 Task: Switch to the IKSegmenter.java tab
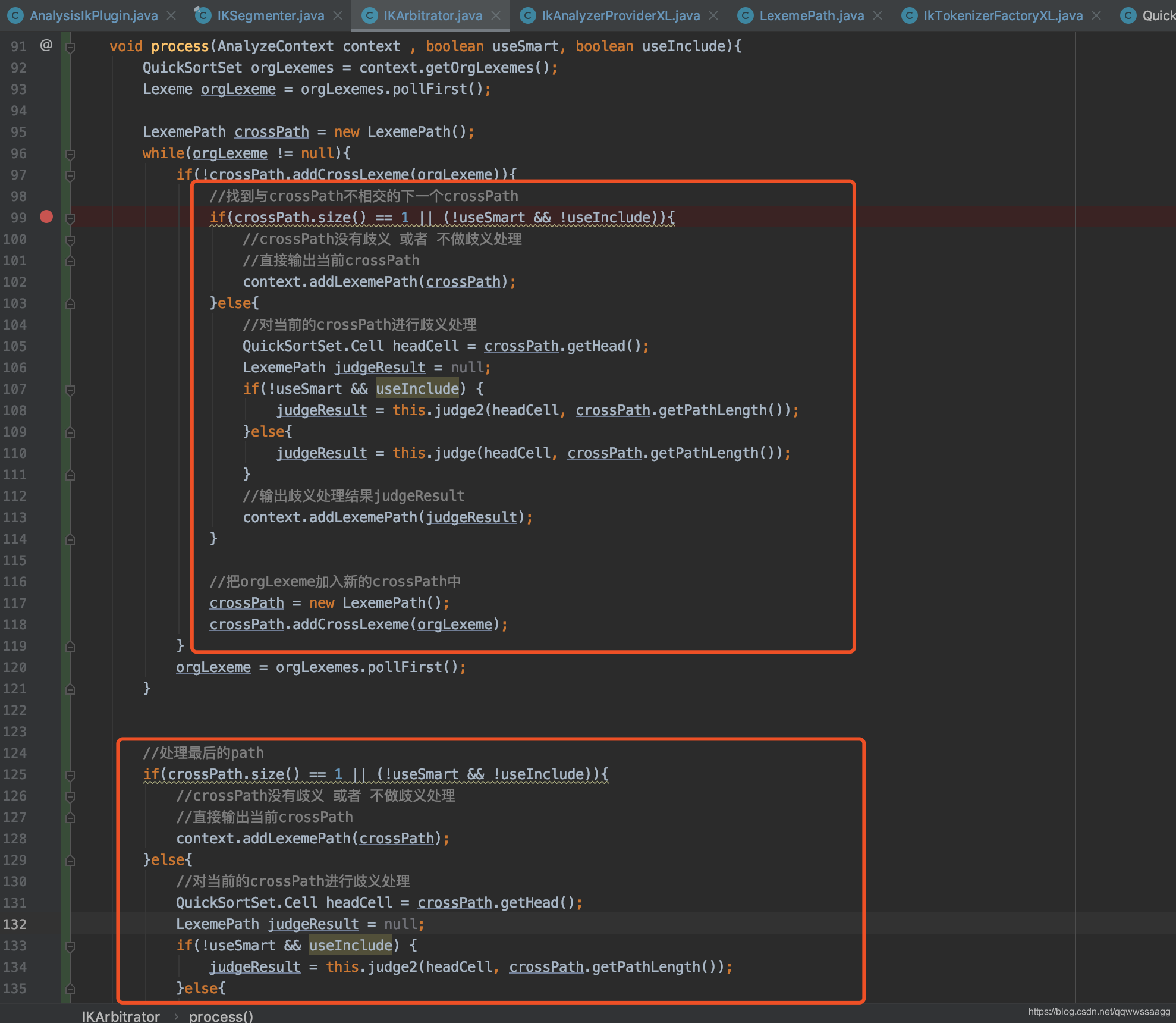[x=271, y=15]
